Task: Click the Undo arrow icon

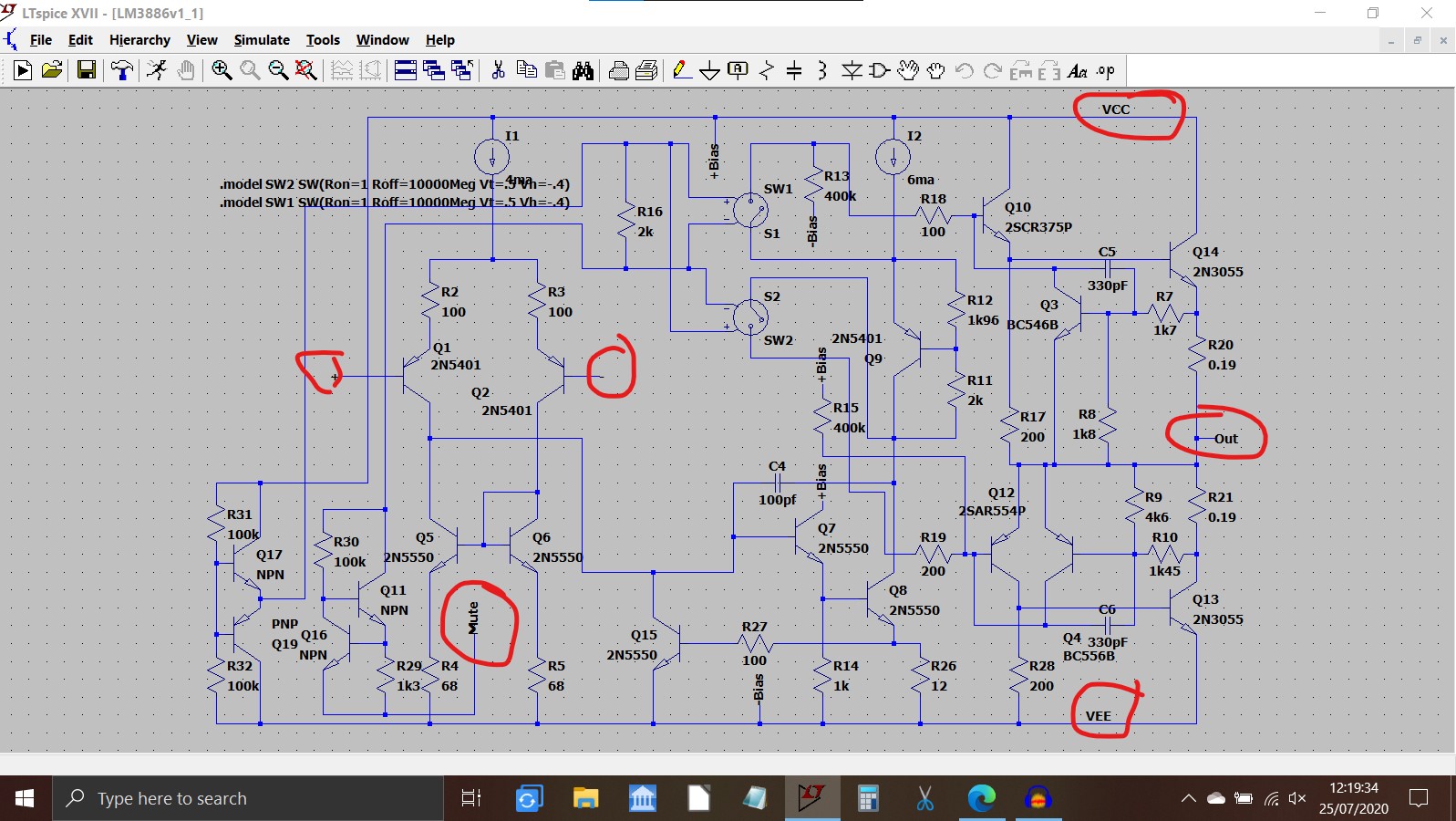Action: coord(965,70)
